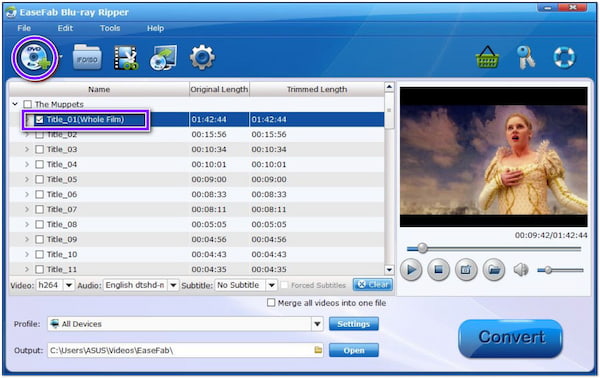Viewport: 600px width, 378px height.
Task: Open the IFO/ISO folder load icon
Action: coord(87,58)
